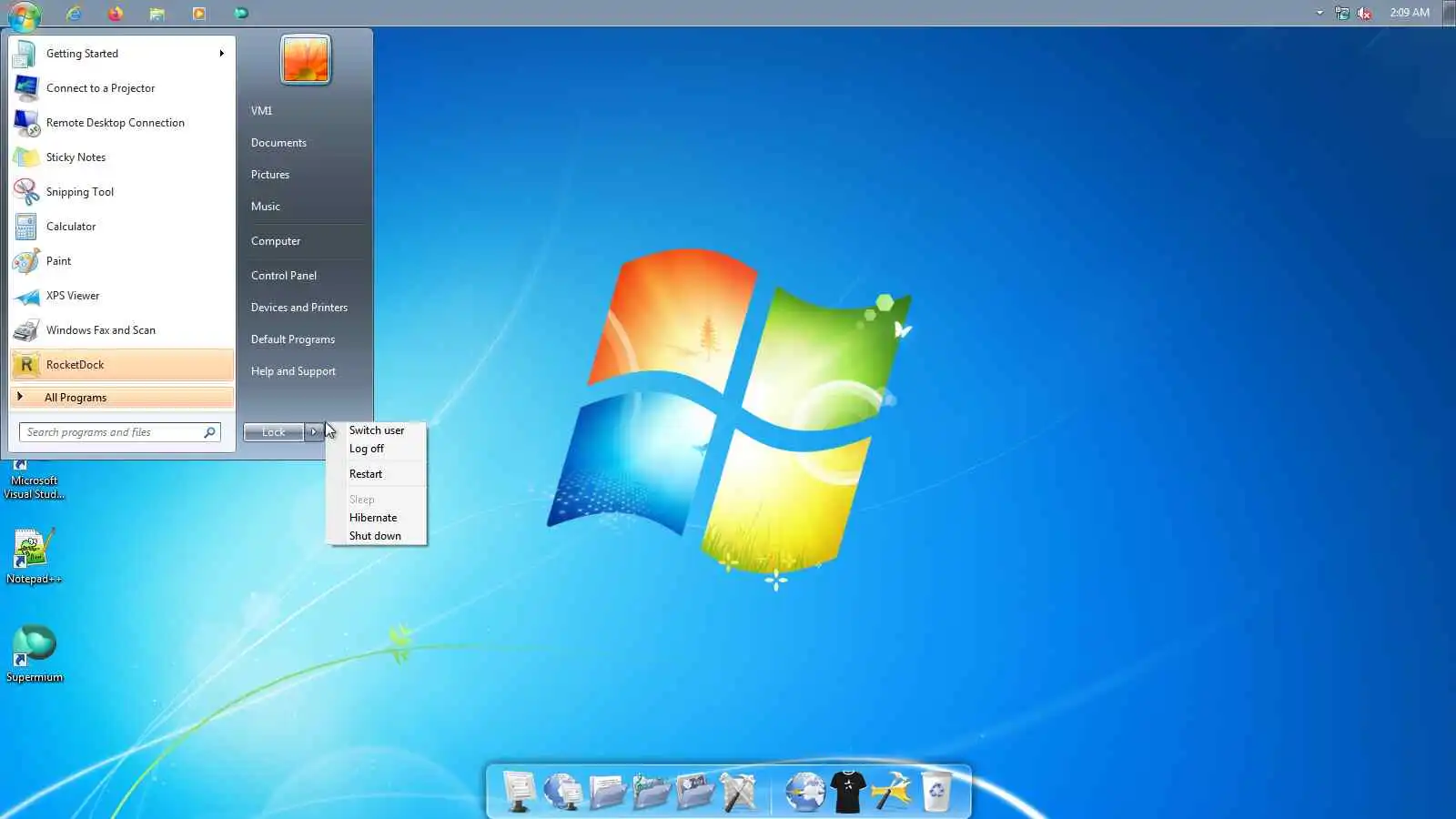1456x819 pixels.
Task: Click the search magnifier icon
Action: pyautogui.click(x=209, y=432)
